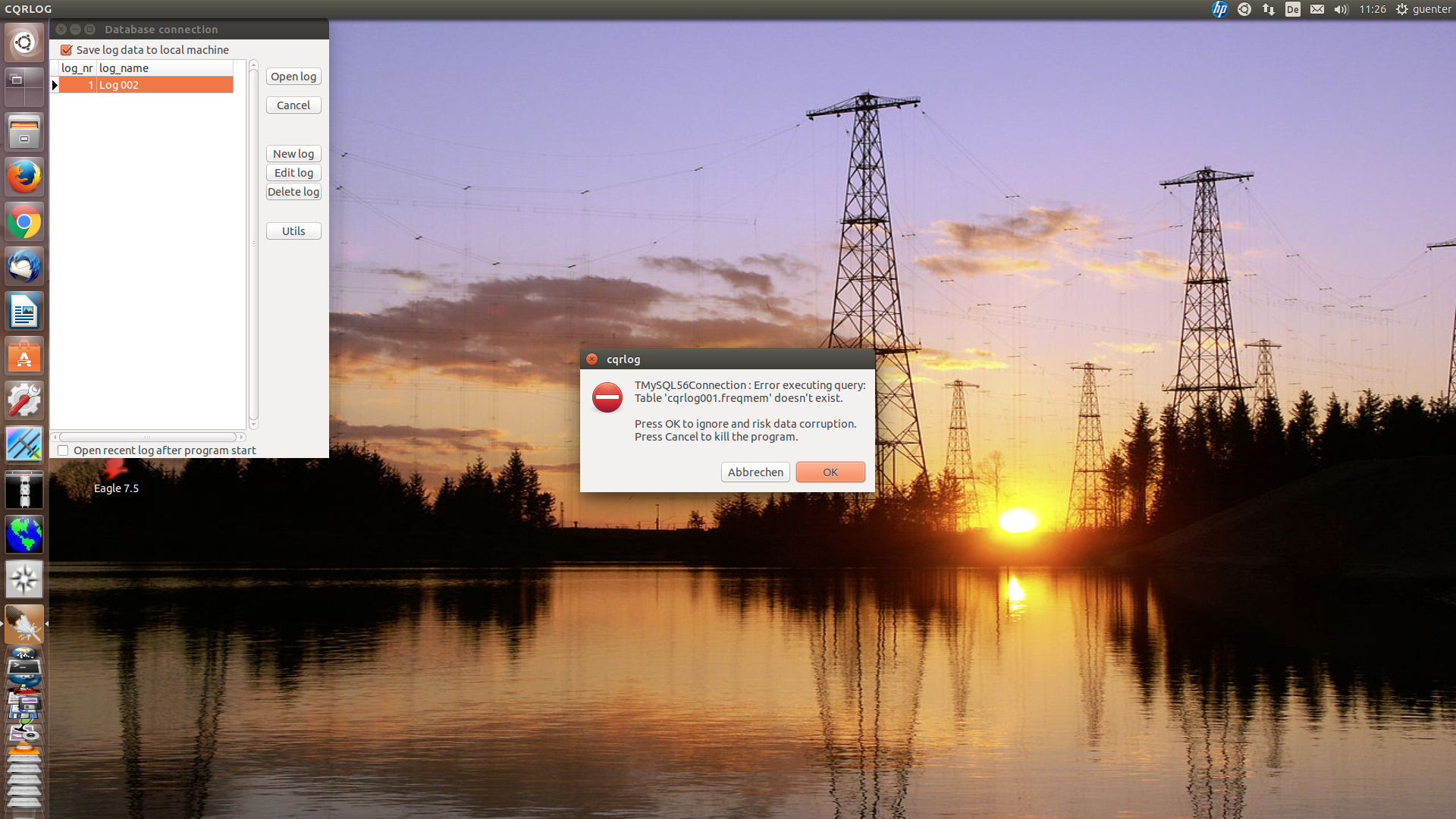The width and height of the screenshot is (1456, 819).
Task: Launch Firefox from the dock
Action: coord(24,177)
